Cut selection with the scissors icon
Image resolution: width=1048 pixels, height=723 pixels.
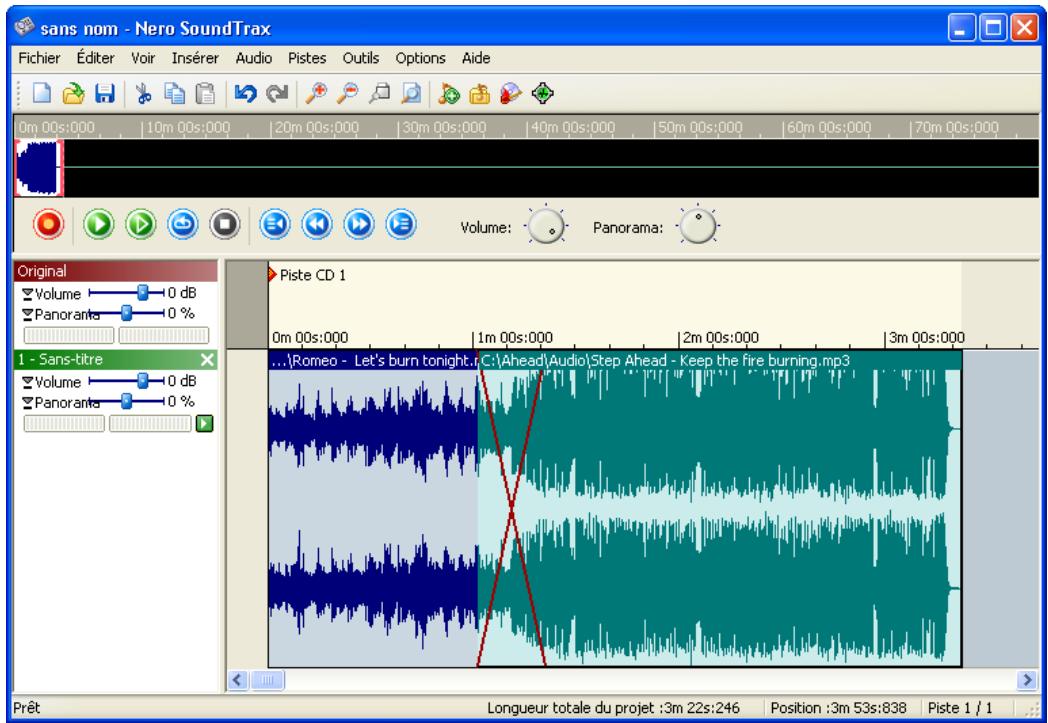click(x=143, y=94)
